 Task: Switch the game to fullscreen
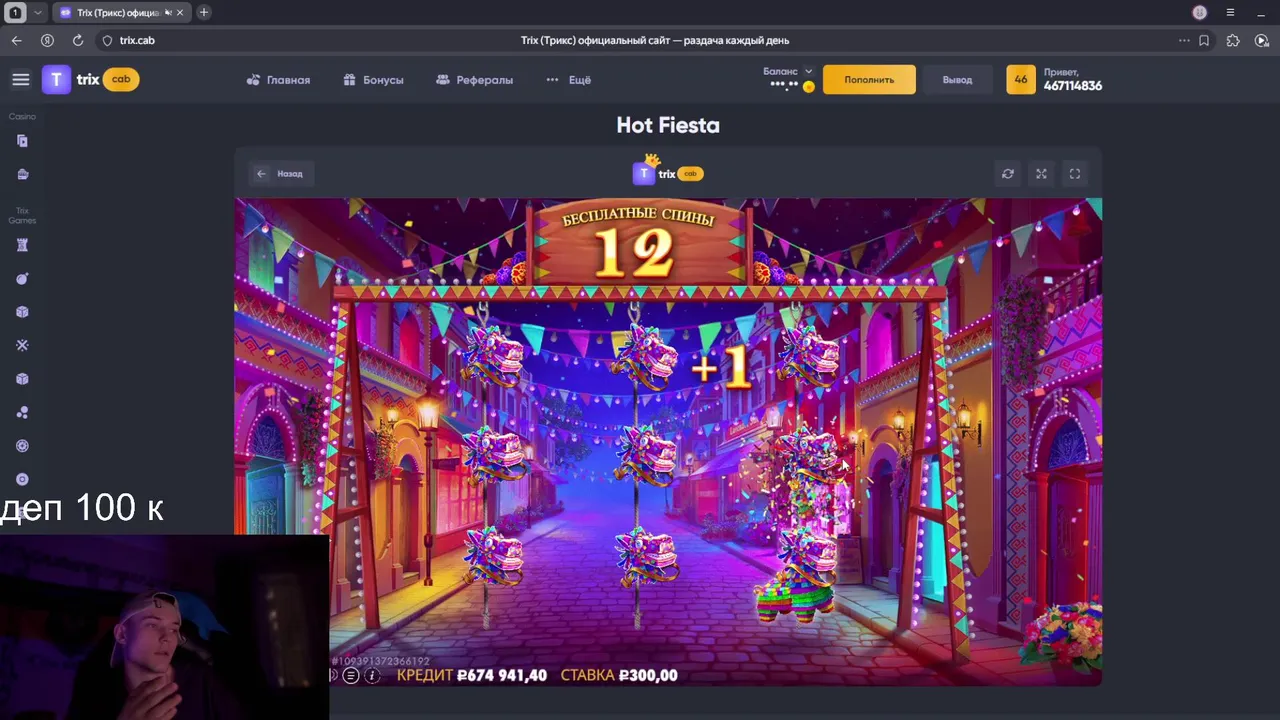[x=1075, y=174]
